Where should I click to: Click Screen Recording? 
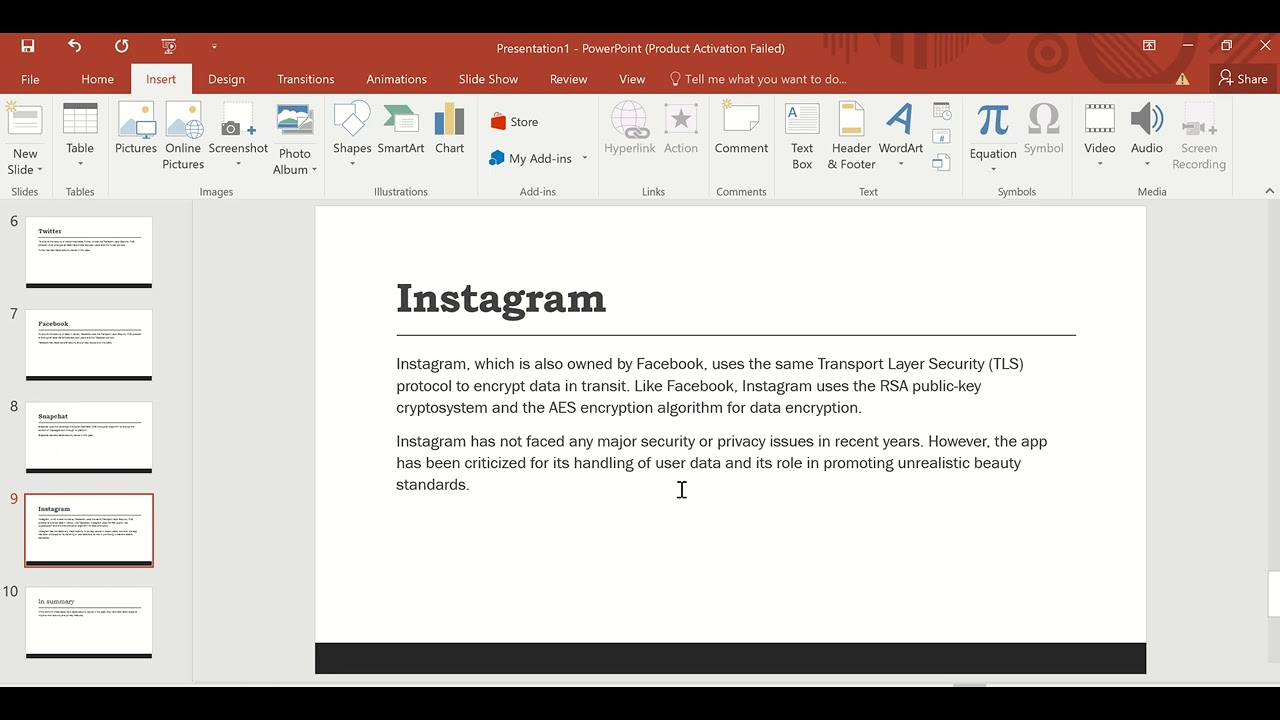(x=1199, y=135)
